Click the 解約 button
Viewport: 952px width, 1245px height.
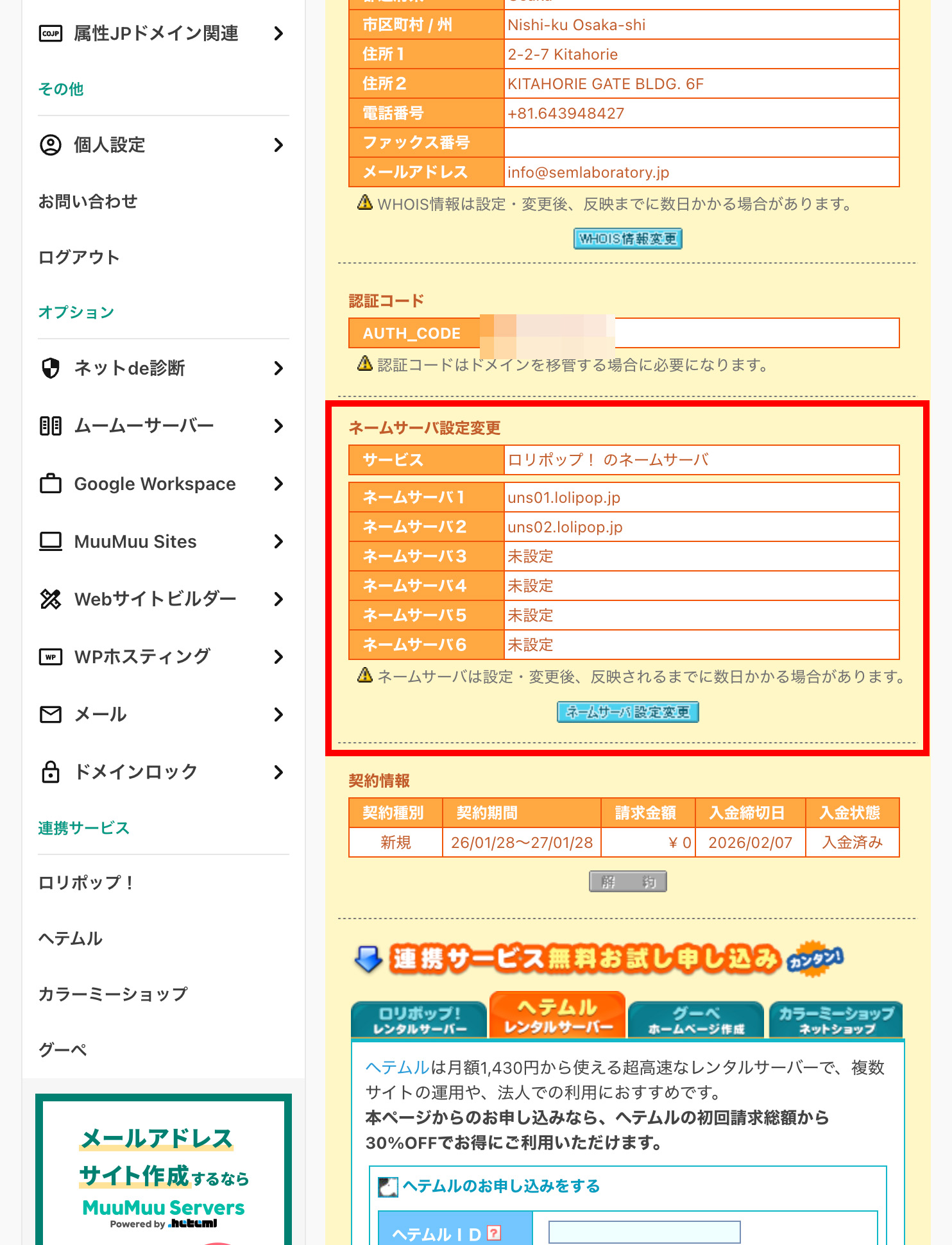coord(627,881)
